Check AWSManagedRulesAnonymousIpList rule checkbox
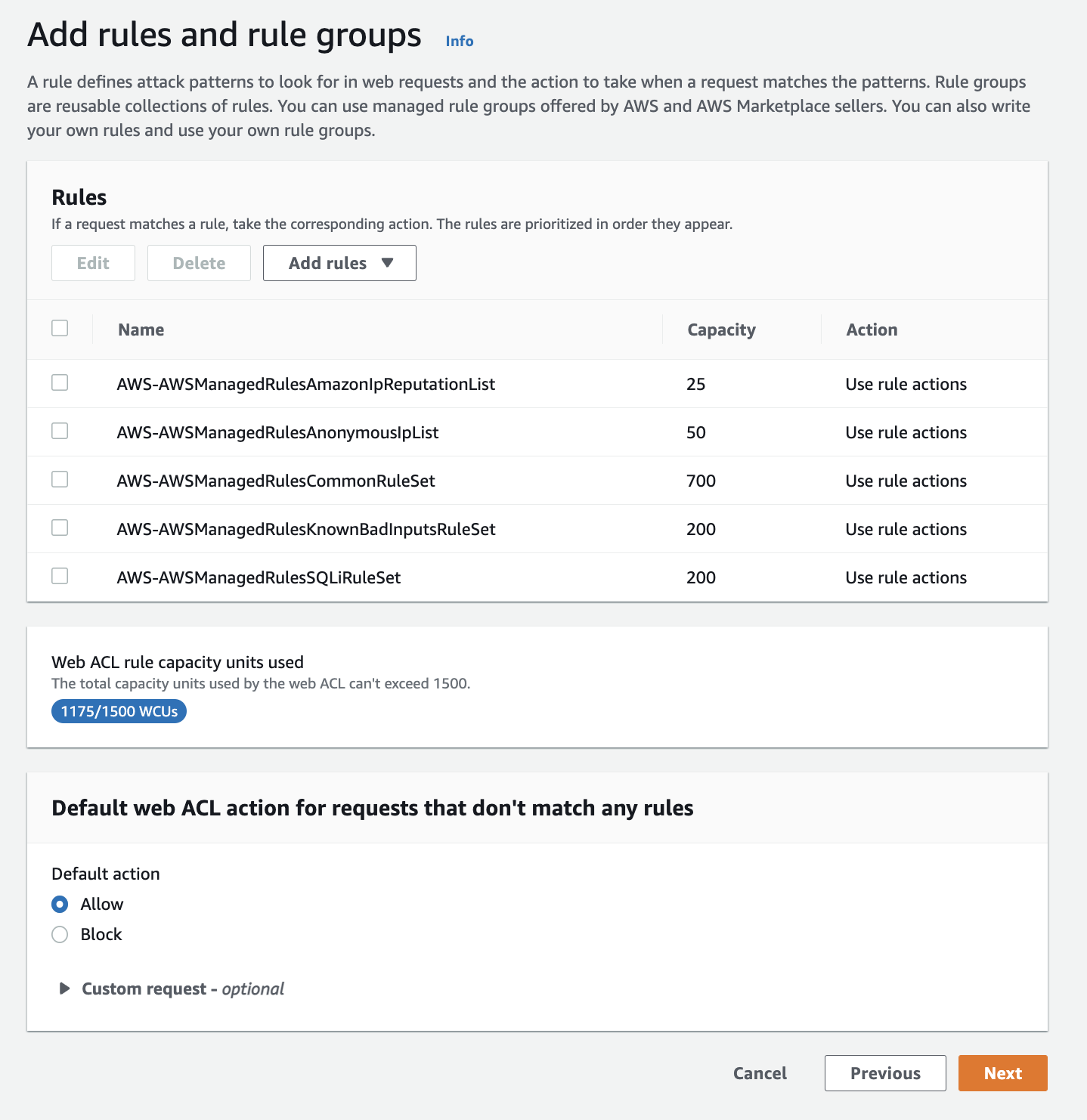1087x1120 pixels. coord(60,431)
